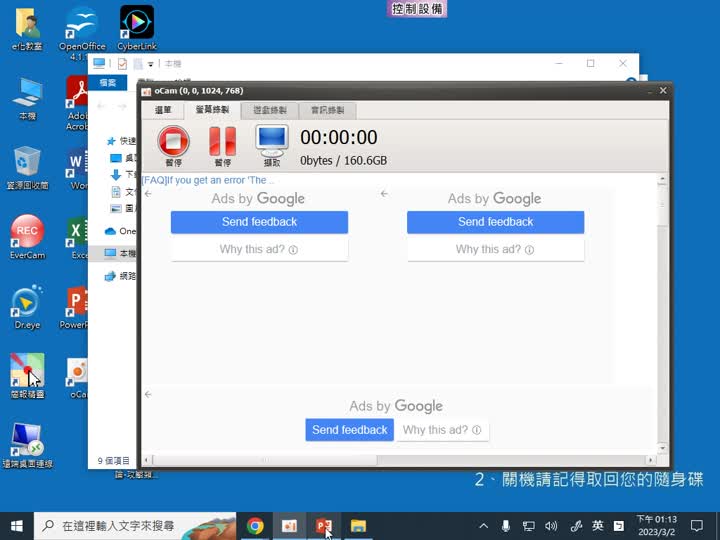Screen dimensions: 720x540
Task: Open the fourth oCam tab
Action: (327, 110)
